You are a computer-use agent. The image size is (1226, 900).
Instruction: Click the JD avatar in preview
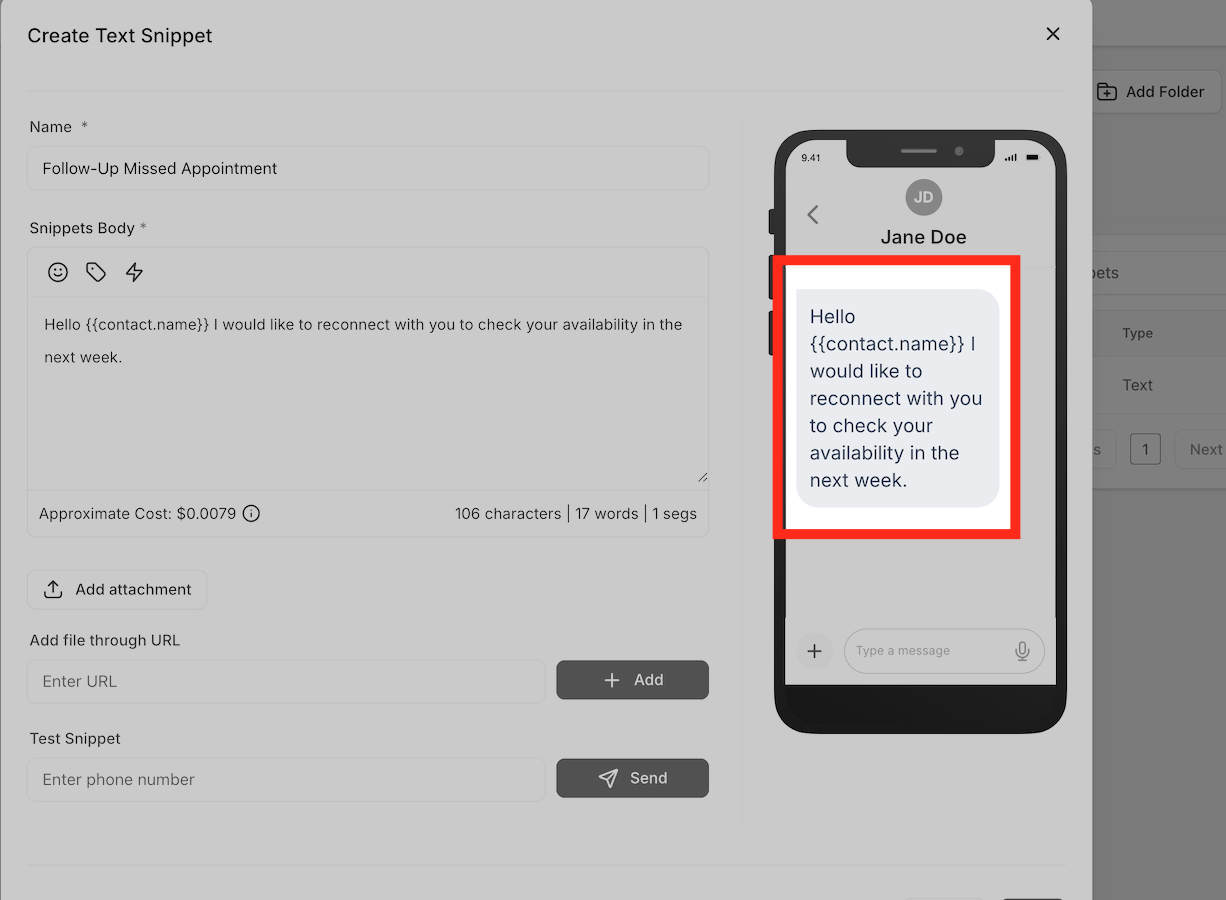point(924,197)
